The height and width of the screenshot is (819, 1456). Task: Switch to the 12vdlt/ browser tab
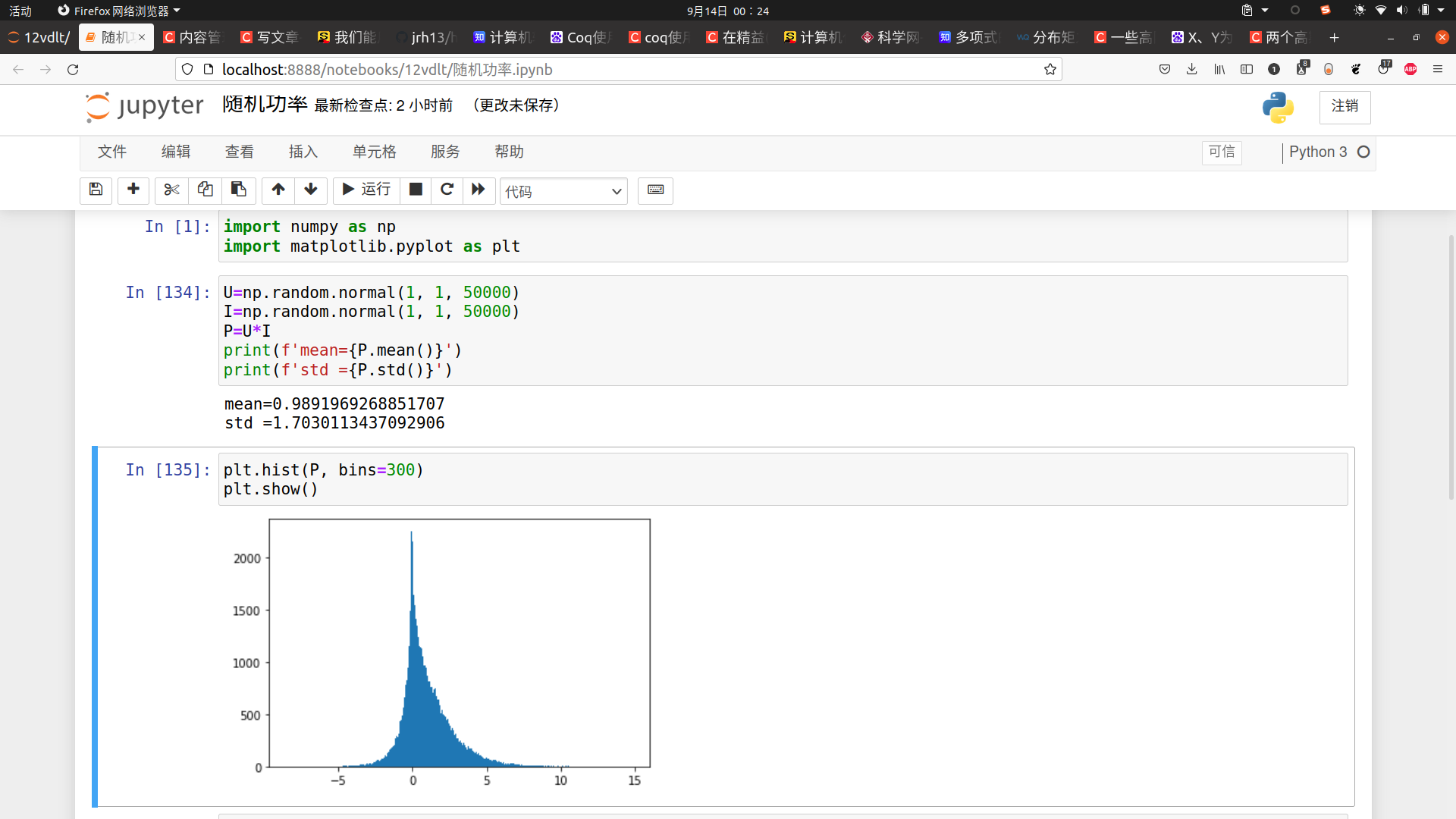point(39,37)
